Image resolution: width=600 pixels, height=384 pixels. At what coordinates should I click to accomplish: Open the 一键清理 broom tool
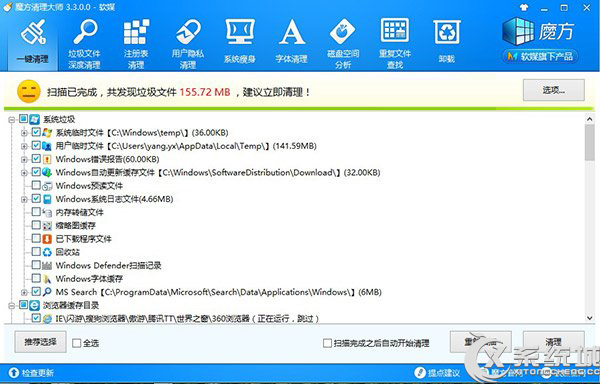click(x=33, y=42)
